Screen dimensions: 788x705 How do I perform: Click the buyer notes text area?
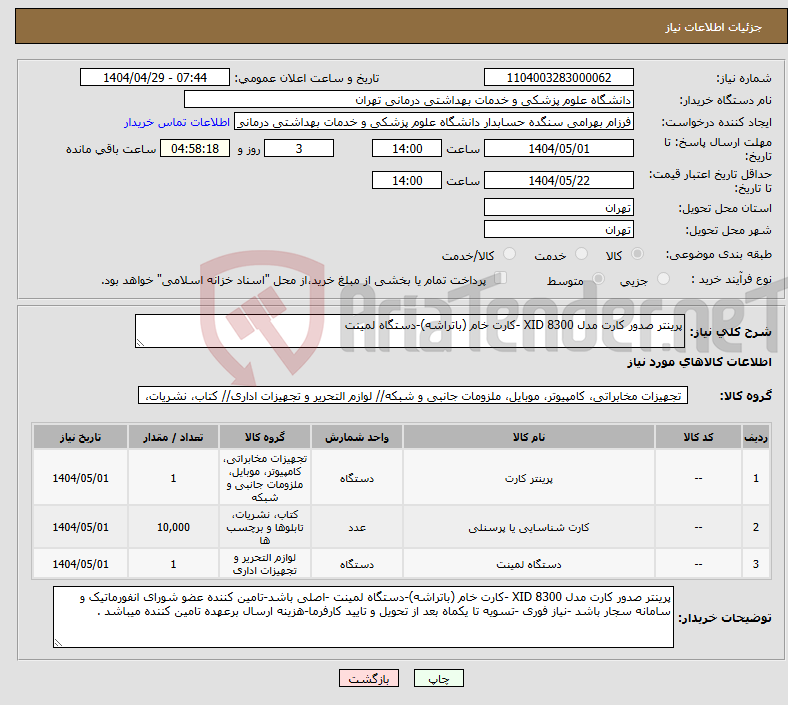click(363, 617)
